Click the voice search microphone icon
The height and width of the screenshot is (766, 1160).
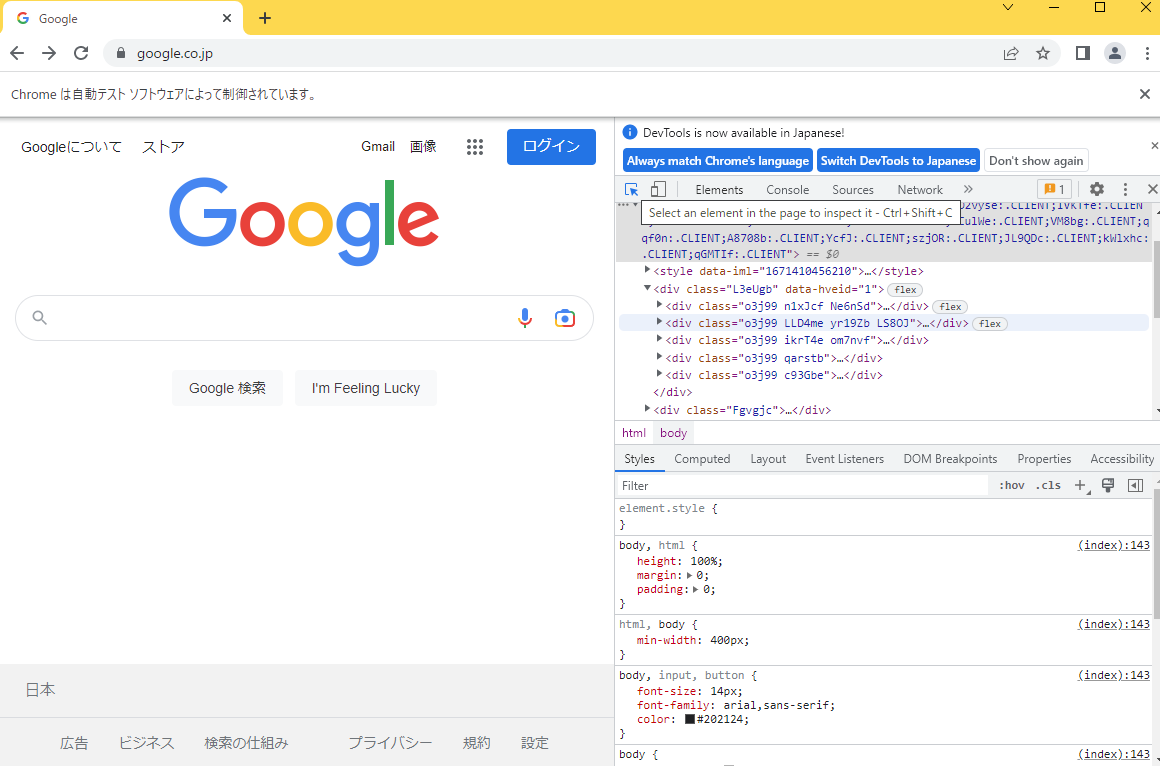(x=525, y=317)
